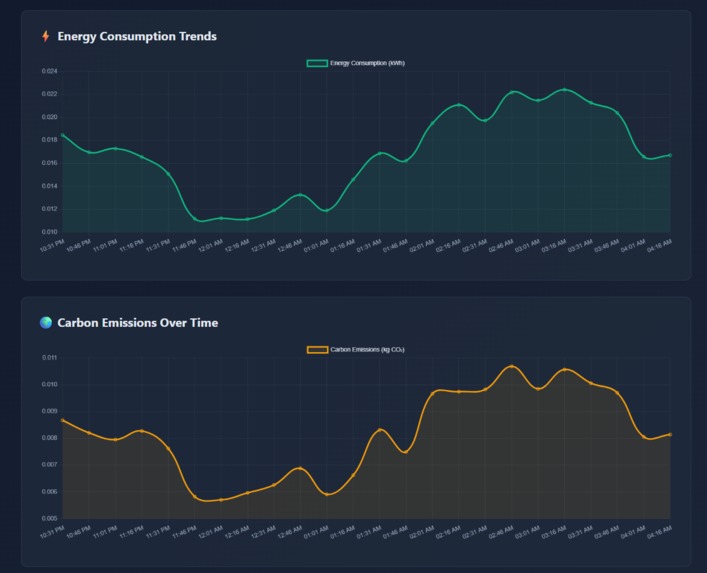The height and width of the screenshot is (573, 707).
Task: Click the 12:01 AM label under the energy chart
Action: [x=211, y=246]
